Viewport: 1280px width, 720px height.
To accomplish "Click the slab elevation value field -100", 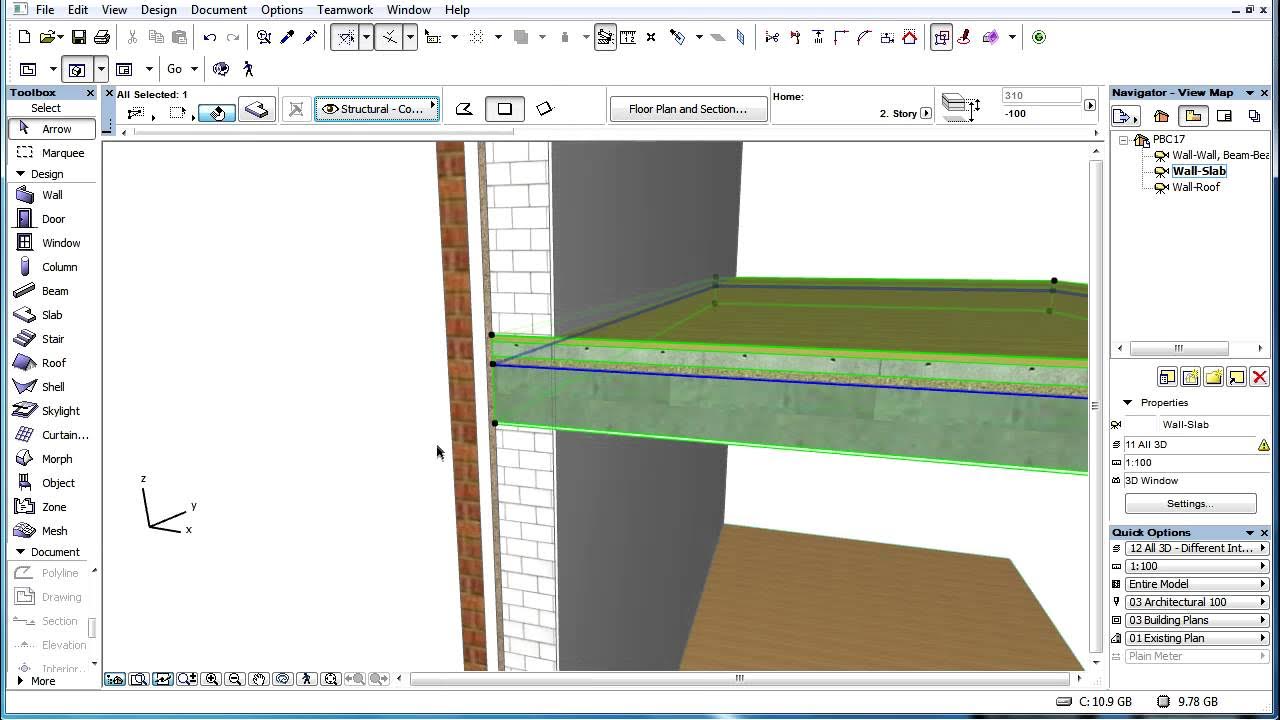I will [1040, 113].
